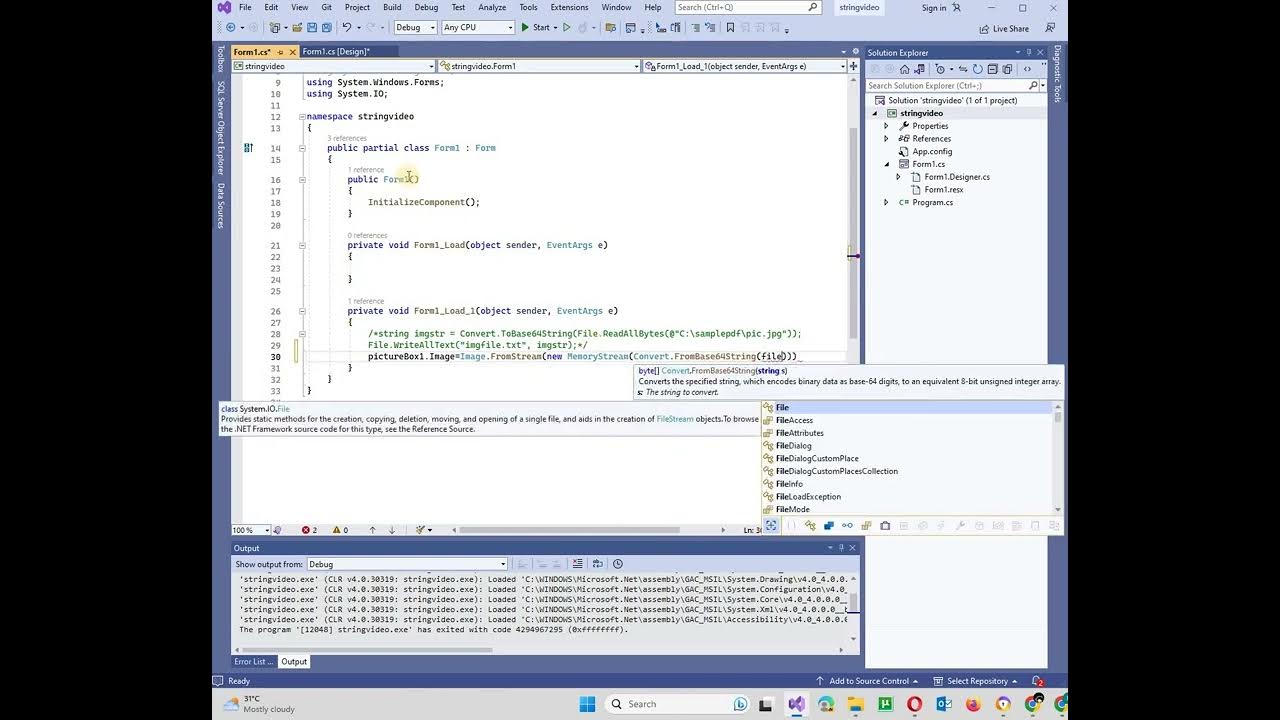Open the stringvideo.Form1 type dropdown

point(539,66)
